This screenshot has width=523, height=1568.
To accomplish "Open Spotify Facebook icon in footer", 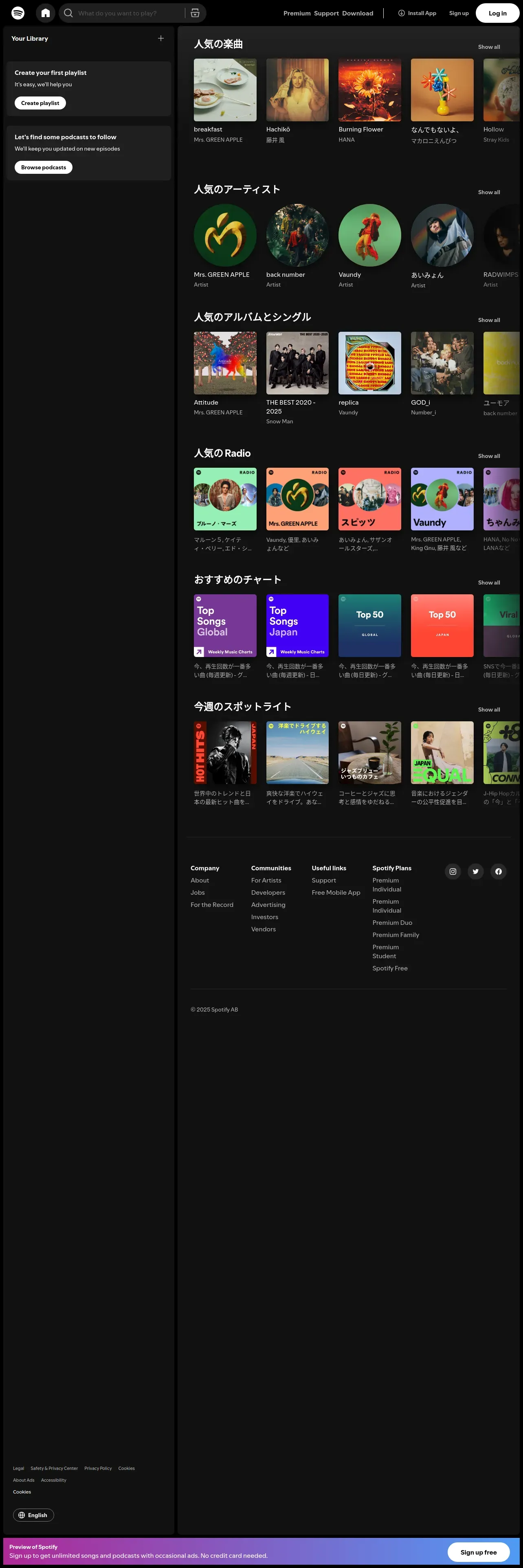I will (499, 871).
